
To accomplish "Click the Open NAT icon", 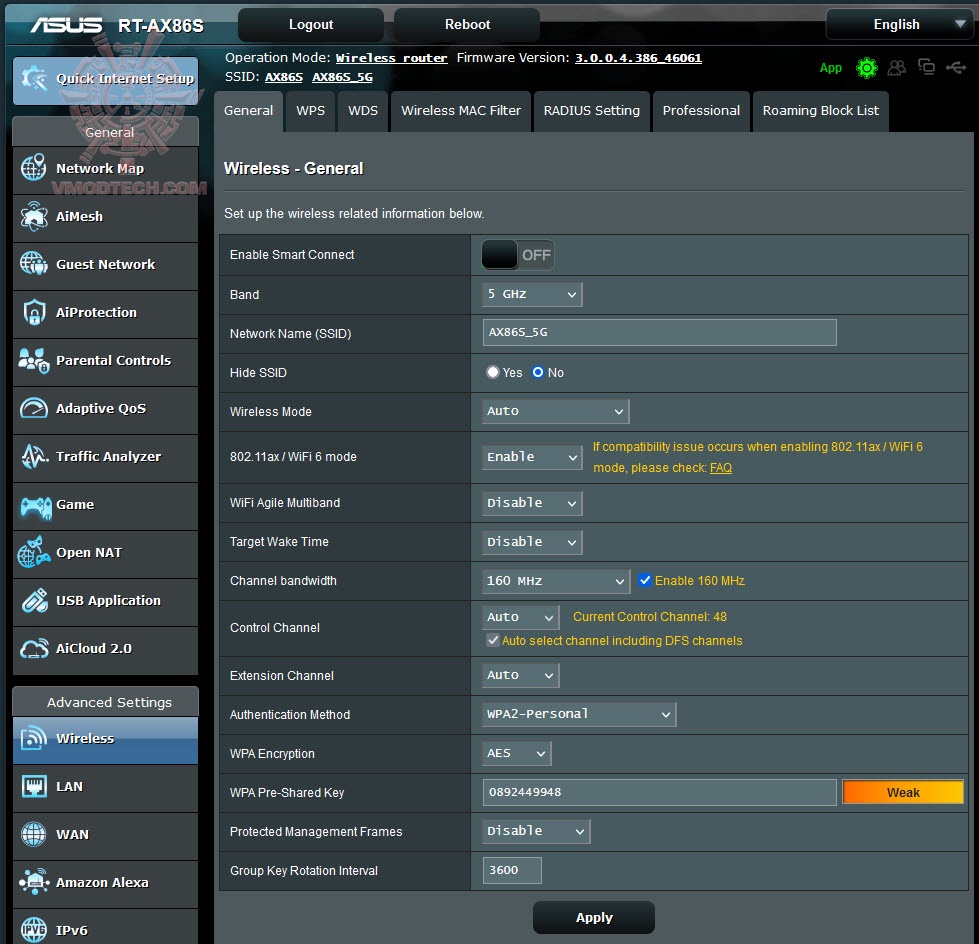I will [x=34, y=553].
